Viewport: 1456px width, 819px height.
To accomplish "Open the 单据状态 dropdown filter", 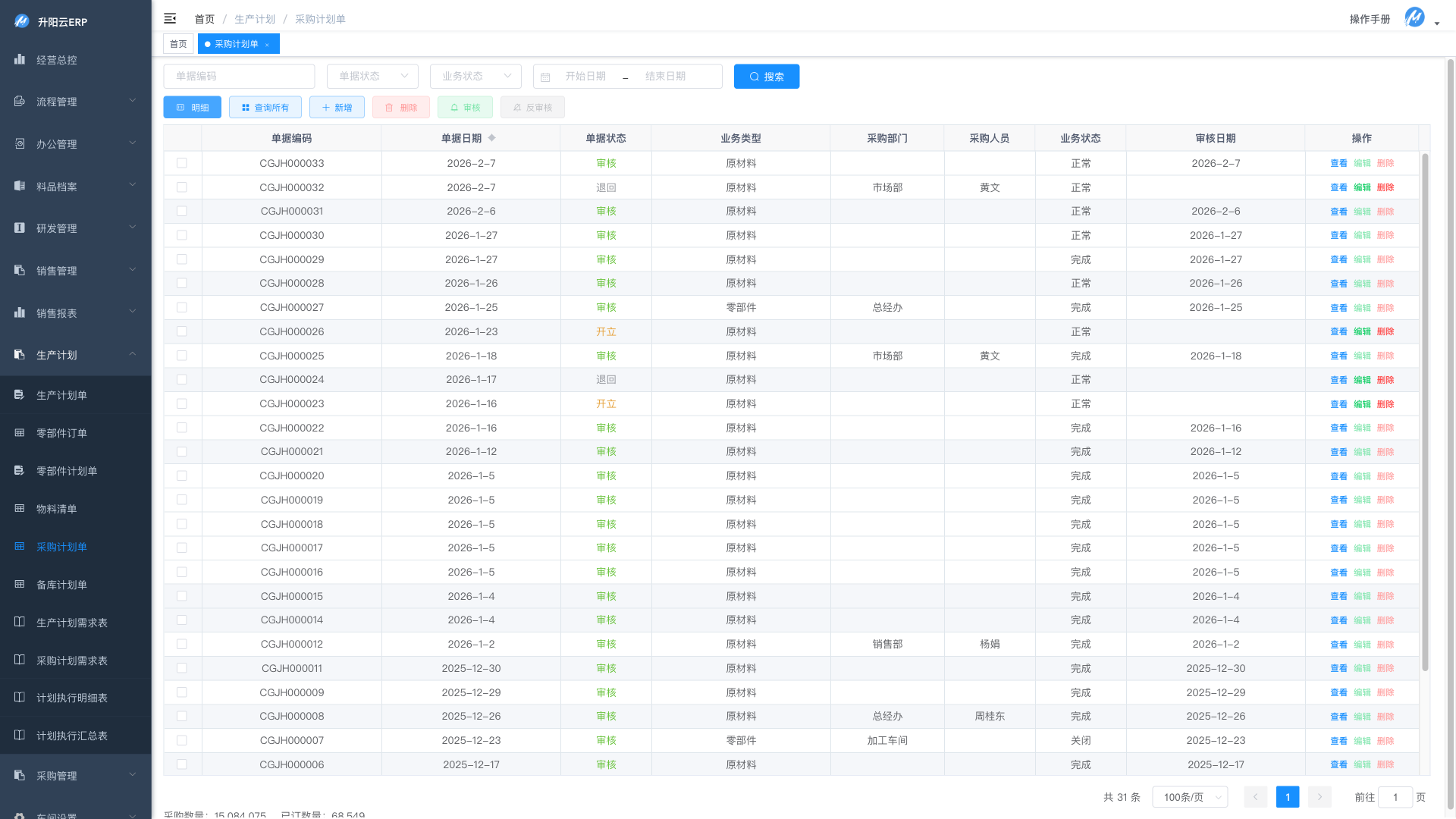I will click(372, 77).
